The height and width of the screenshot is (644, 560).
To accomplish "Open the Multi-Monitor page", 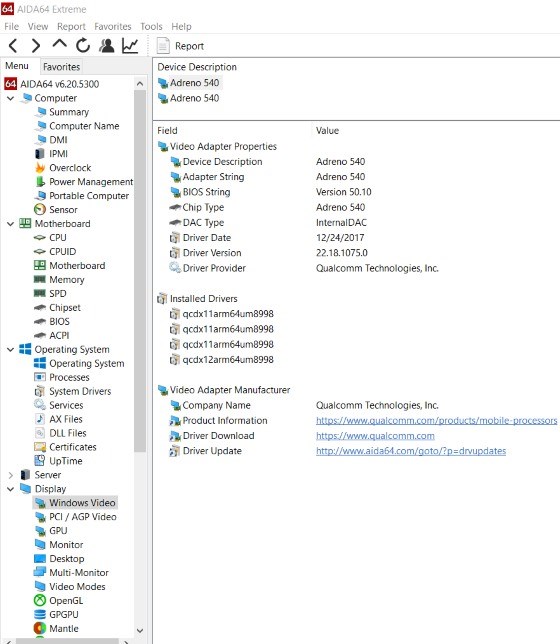I will (x=71, y=573).
